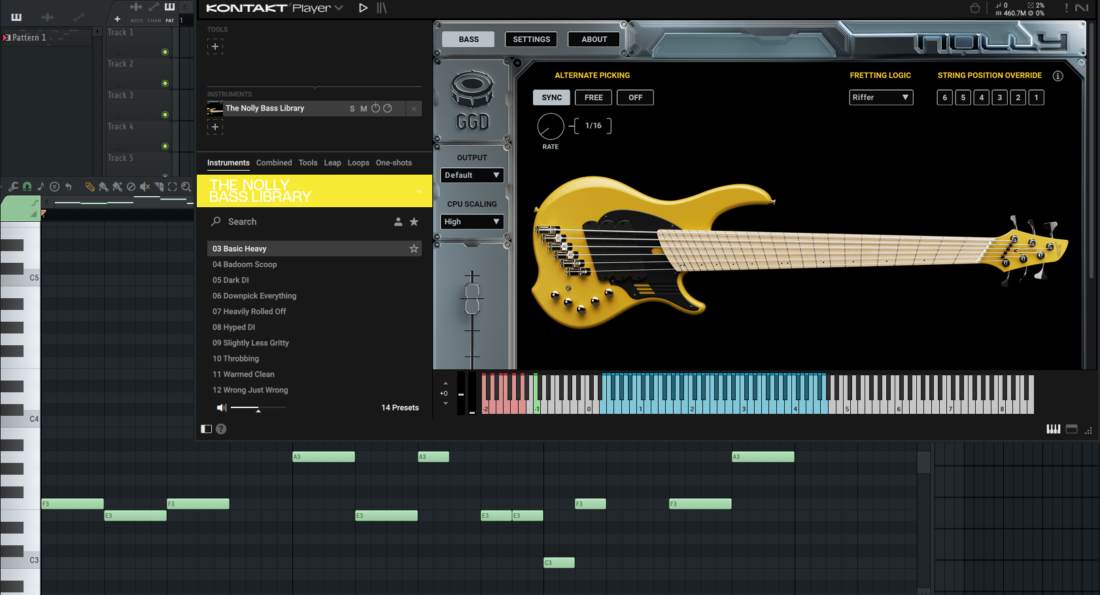This screenshot has height=595, width=1100.
Task: Open the SETTINGS page button
Action: coord(531,39)
